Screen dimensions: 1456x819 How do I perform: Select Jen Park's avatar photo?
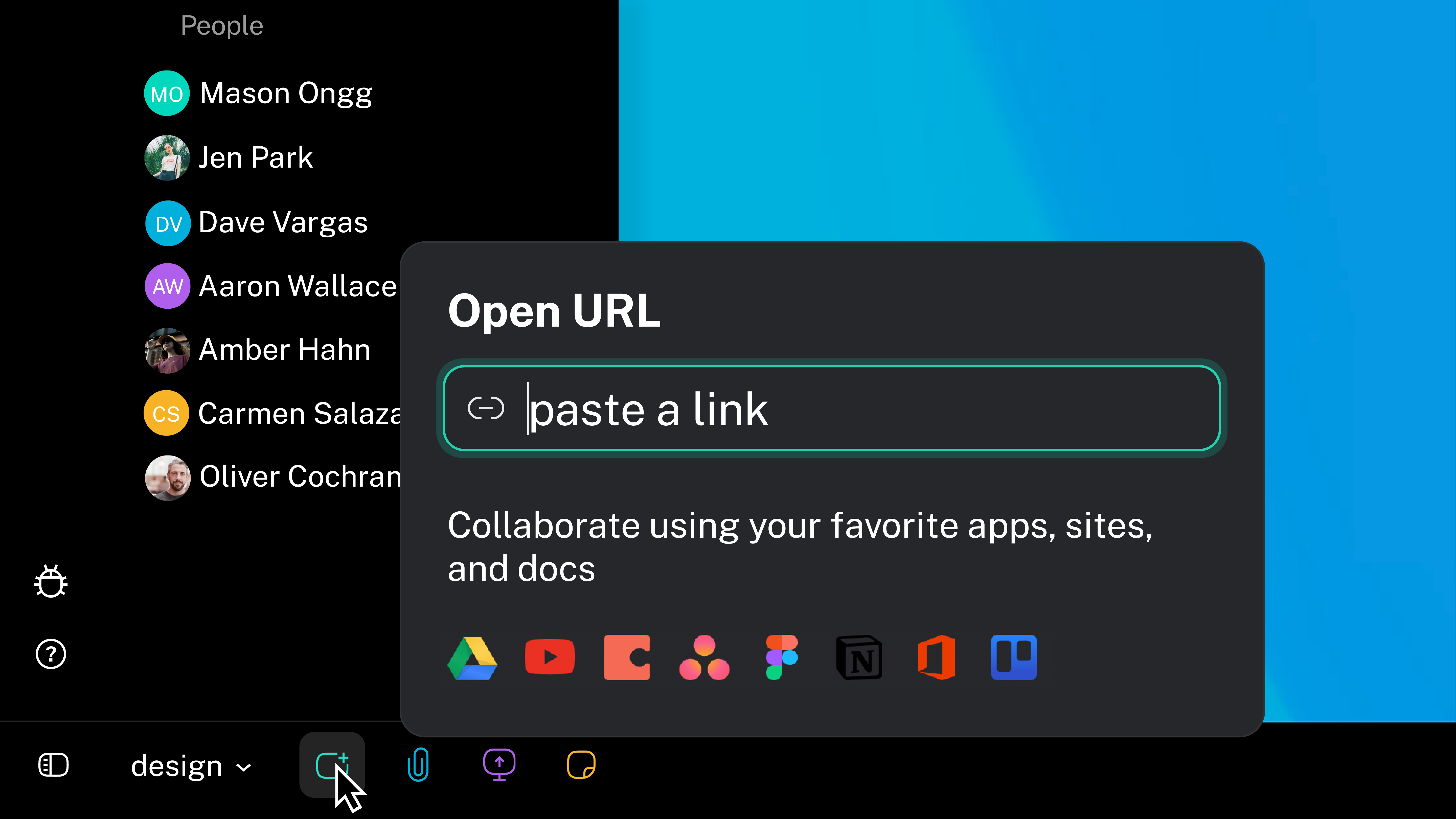[167, 158]
